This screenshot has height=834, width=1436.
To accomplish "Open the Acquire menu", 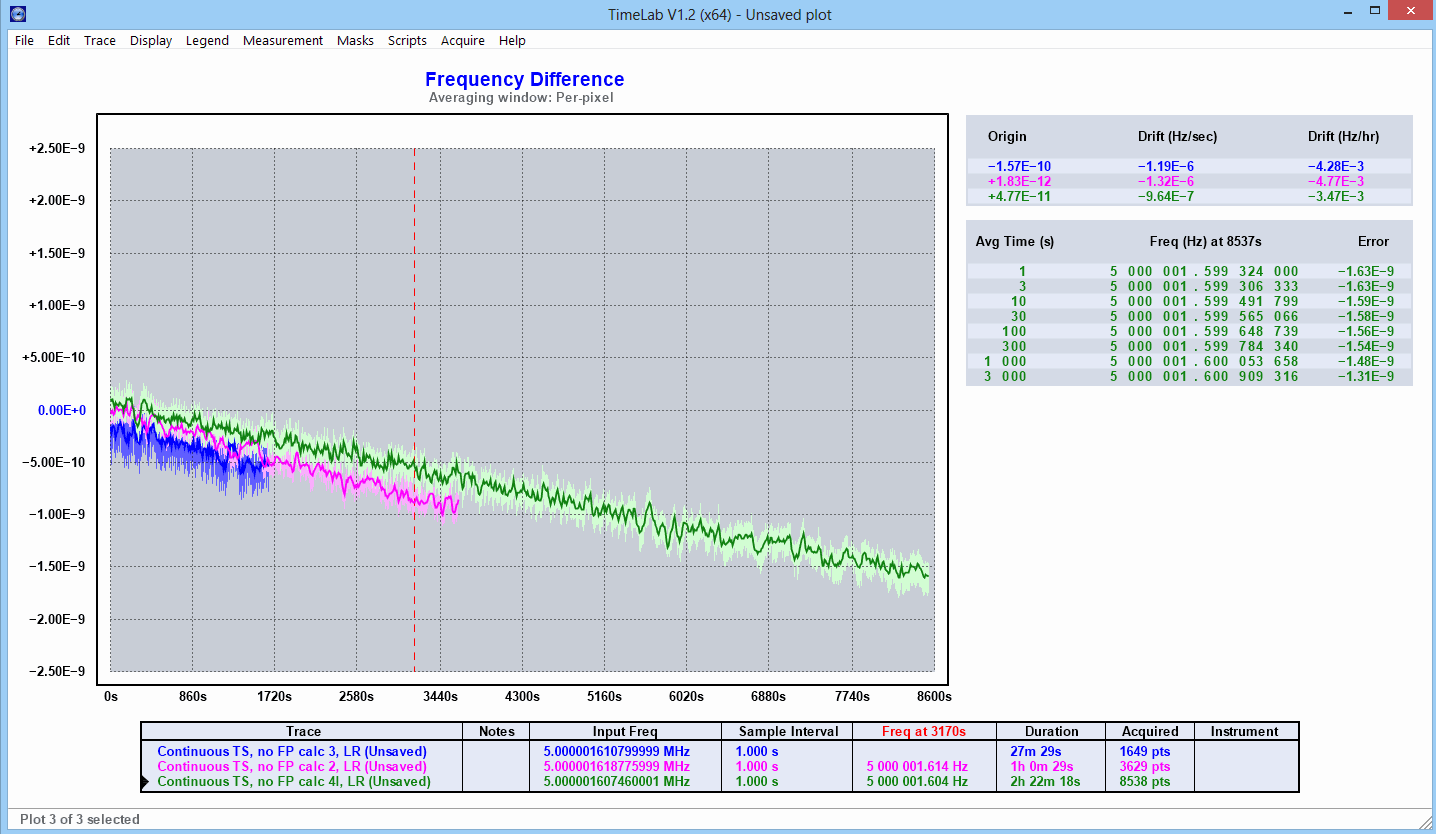I will 463,41.
